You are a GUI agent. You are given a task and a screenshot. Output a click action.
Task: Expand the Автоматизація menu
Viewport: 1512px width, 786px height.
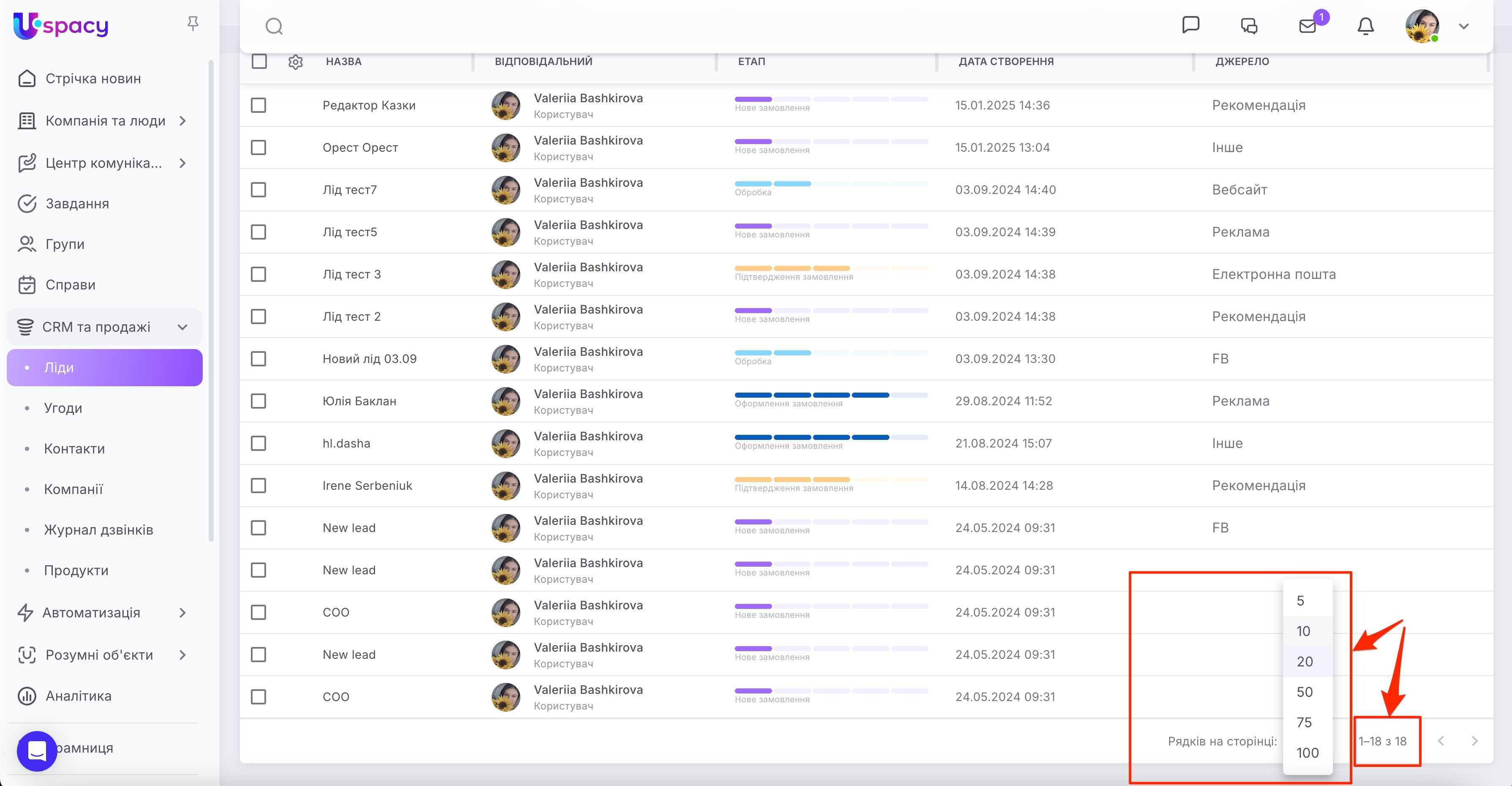pyautogui.click(x=182, y=613)
